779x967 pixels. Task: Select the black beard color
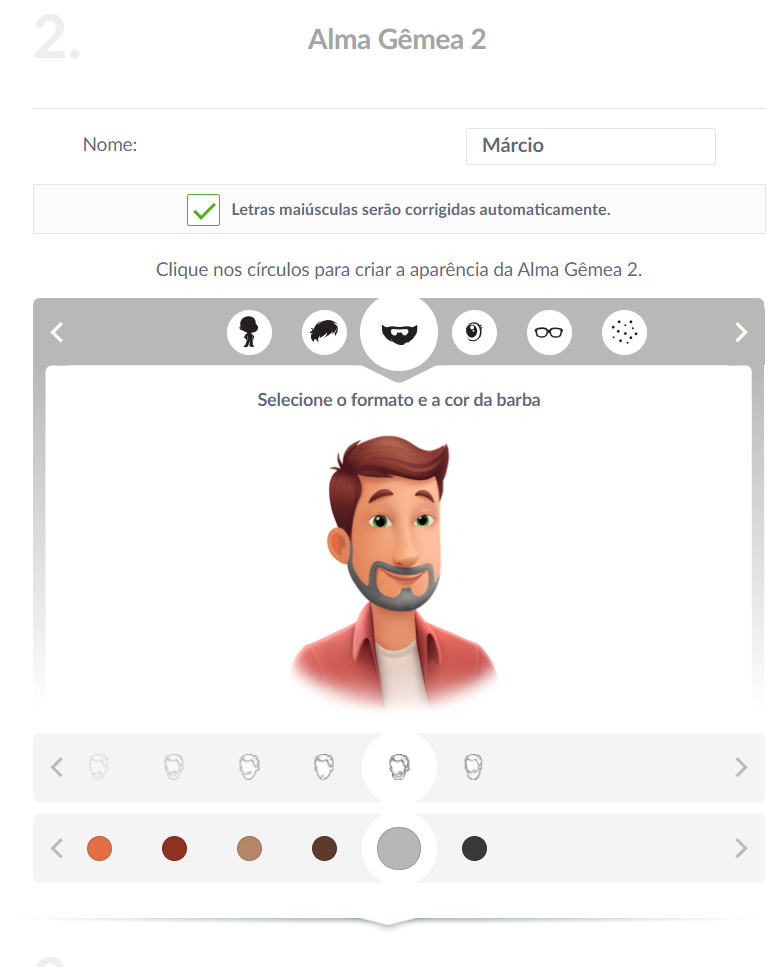pyautogui.click(x=474, y=849)
